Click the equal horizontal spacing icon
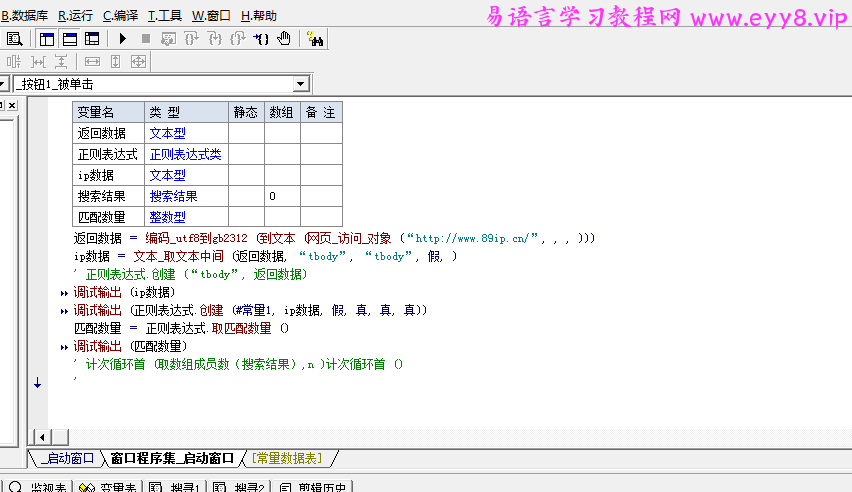This screenshot has height=492, width=852. (x=38, y=61)
